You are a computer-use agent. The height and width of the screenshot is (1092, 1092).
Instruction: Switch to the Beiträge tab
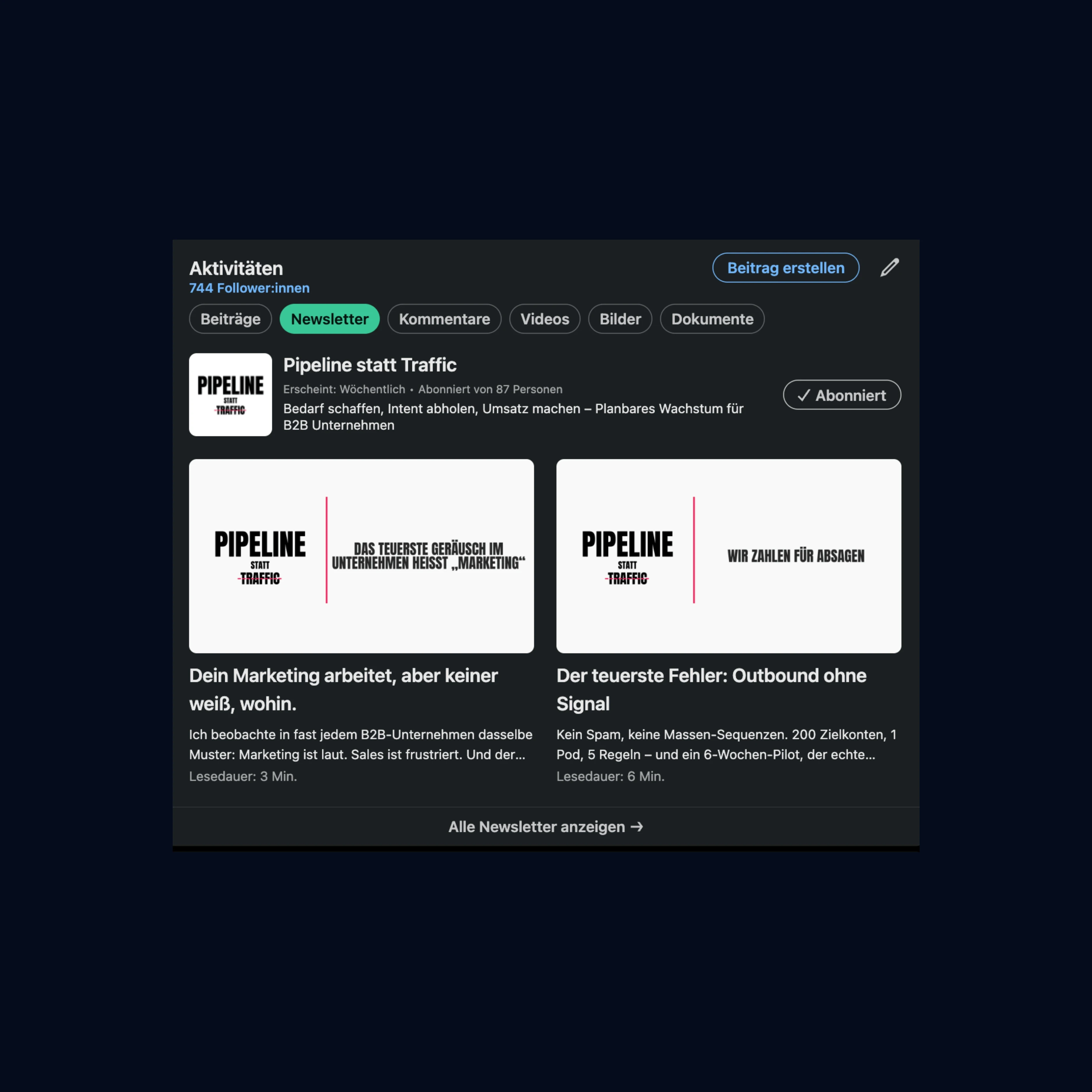click(x=230, y=319)
